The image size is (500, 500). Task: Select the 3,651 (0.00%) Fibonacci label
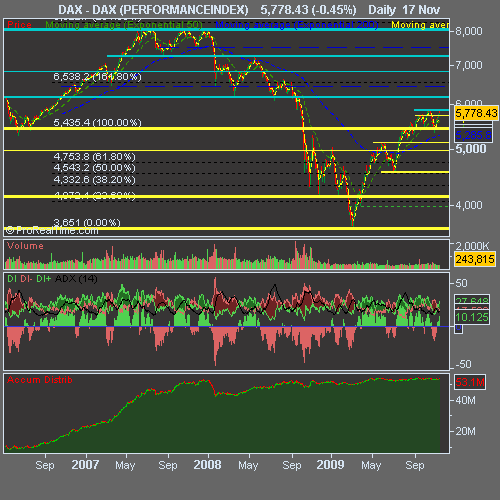87,222
